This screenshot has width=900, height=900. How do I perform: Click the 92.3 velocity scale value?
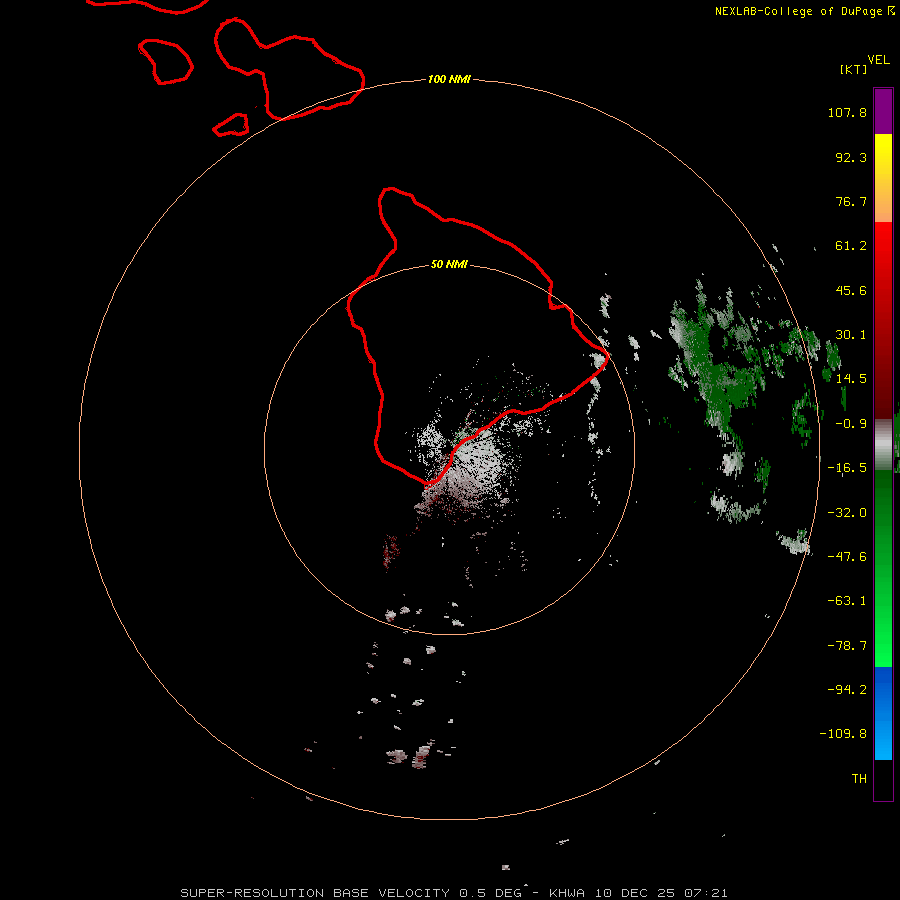pos(851,157)
